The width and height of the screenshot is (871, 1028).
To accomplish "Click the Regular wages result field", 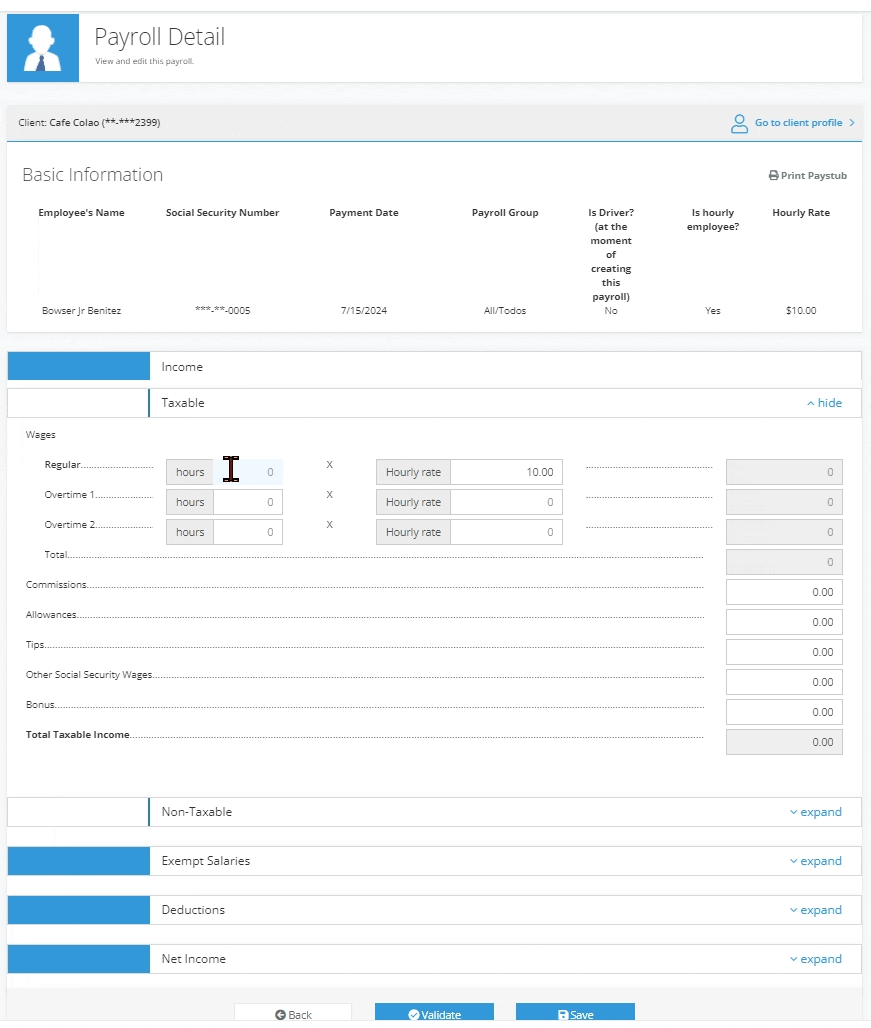I will click(x=784, y=472).
